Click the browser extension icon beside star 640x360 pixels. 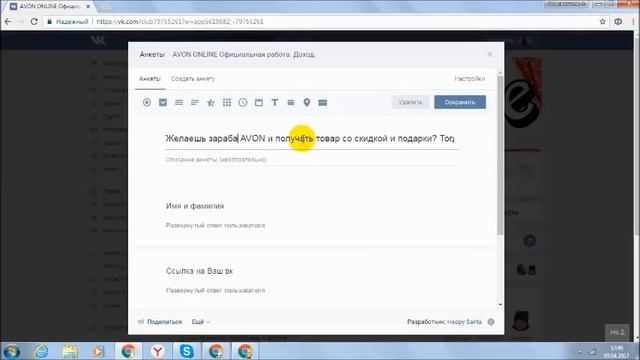tap(618, 22)
